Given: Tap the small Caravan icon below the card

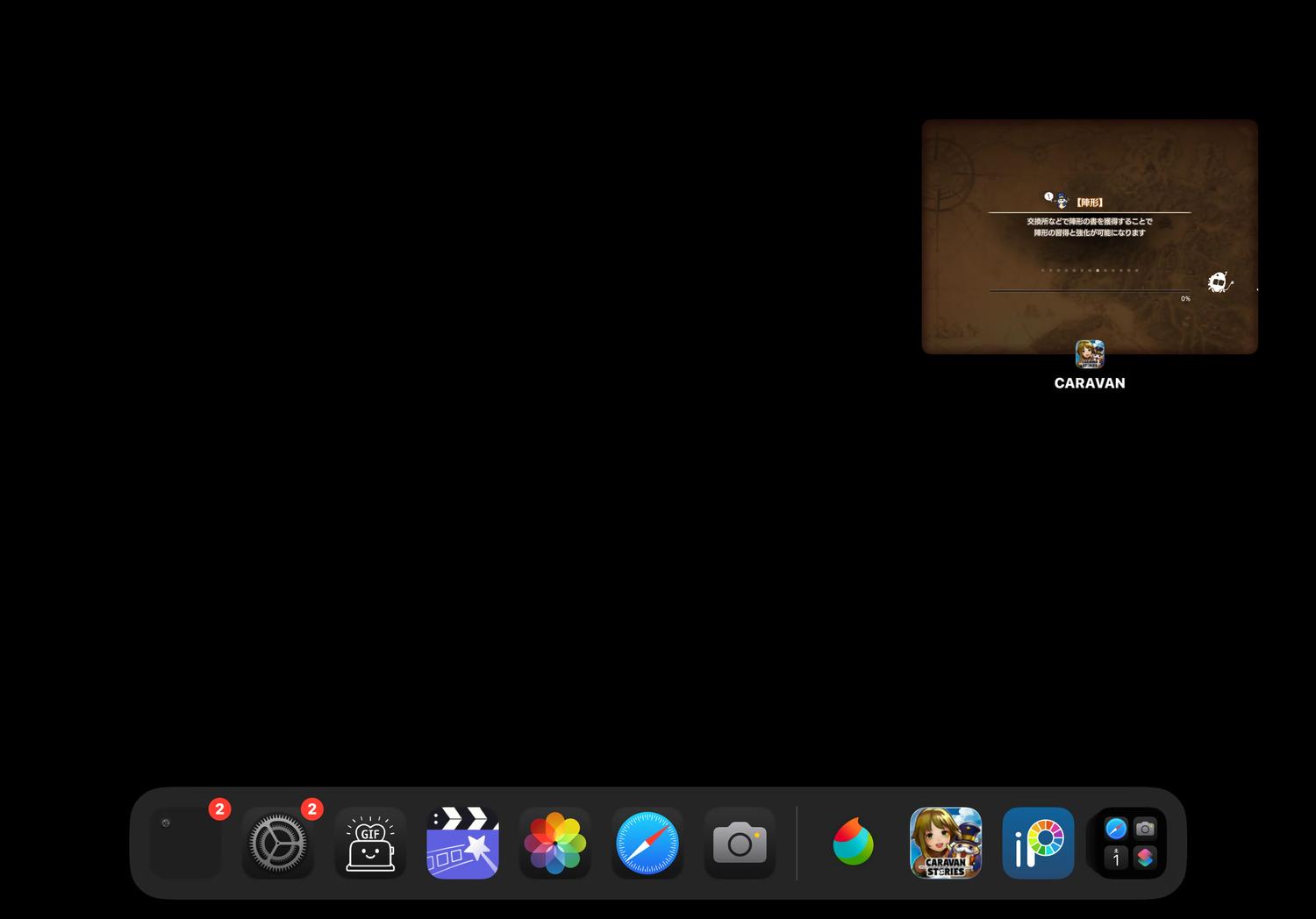Looking at the screenshot, I should [x=1090, y=354].
